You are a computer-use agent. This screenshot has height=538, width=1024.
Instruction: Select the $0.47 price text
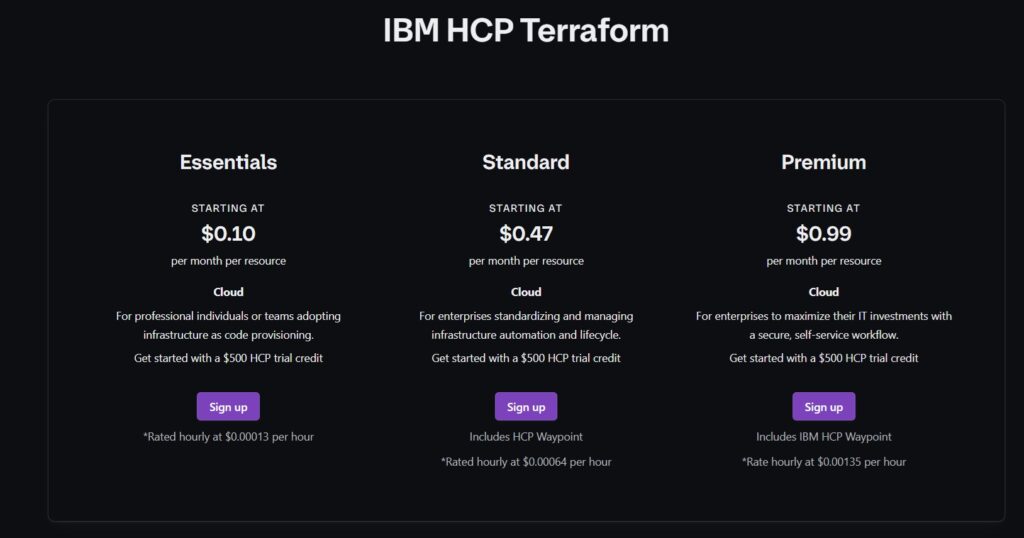click(526, 233)
